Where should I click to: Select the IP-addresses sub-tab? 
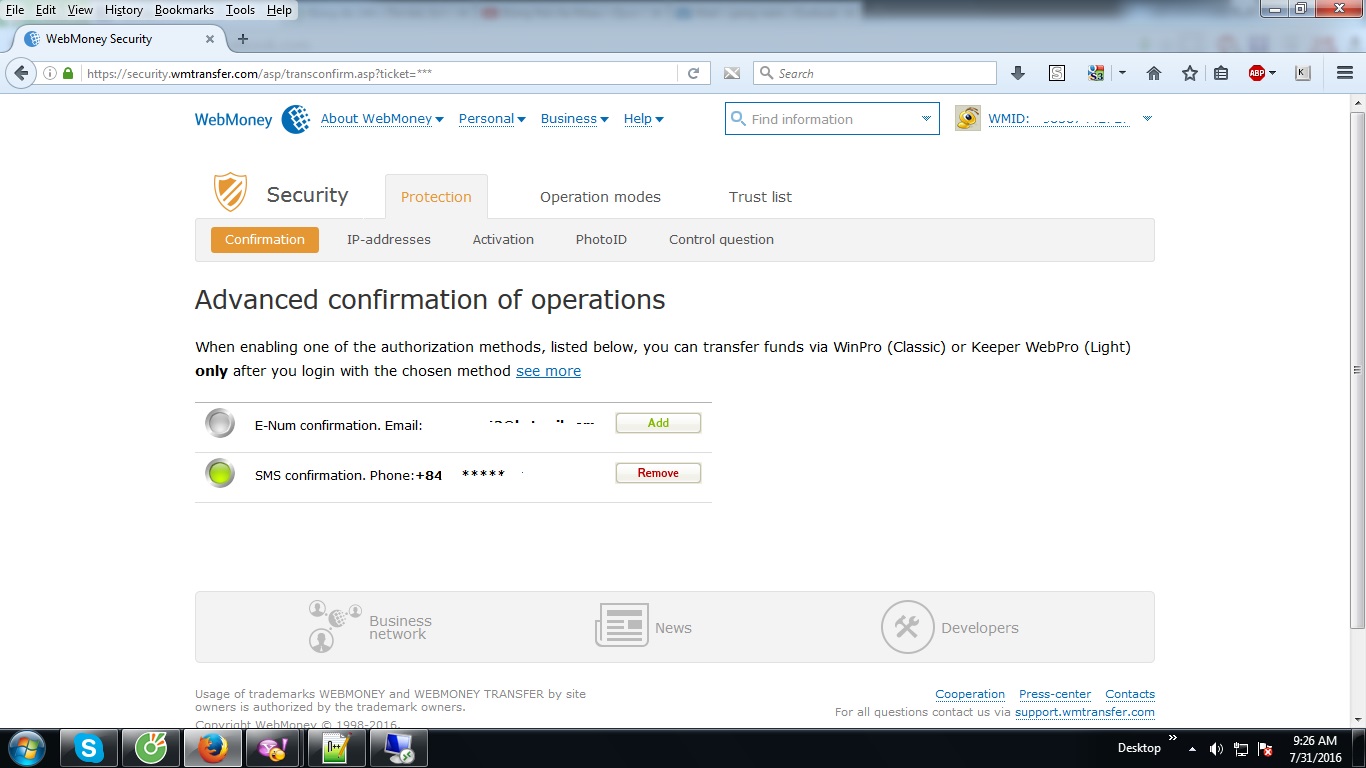(x=389, y=240)
